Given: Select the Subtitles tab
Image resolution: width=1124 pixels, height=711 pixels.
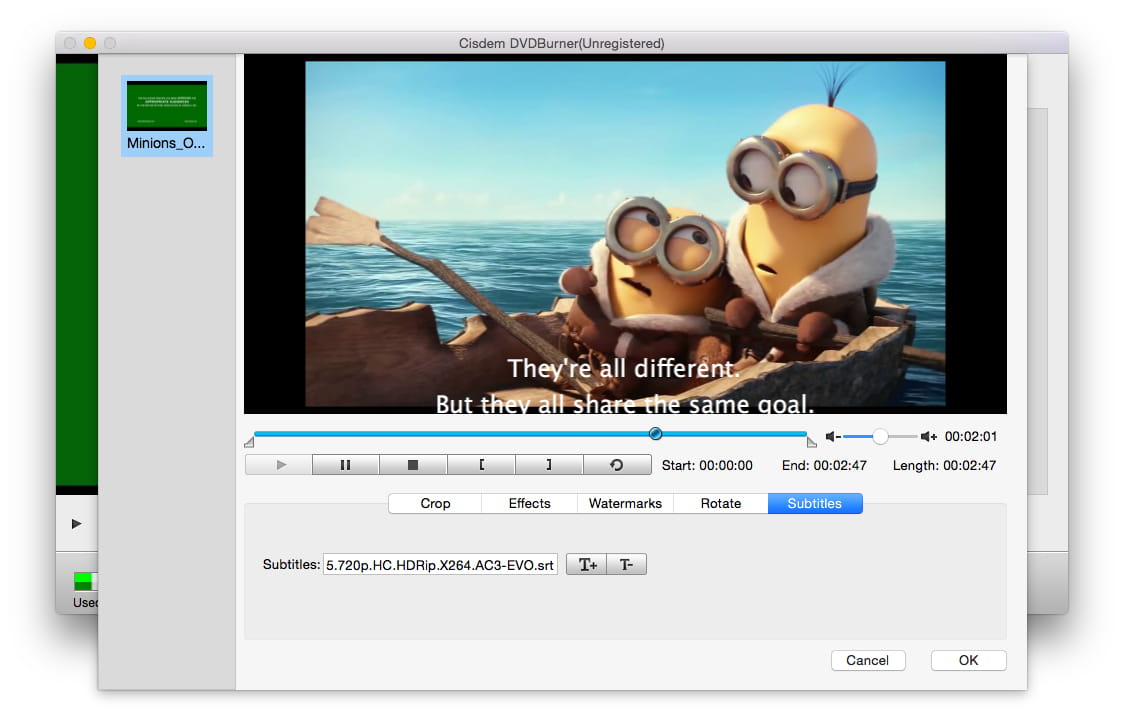Looking at the screenshot, I should (815, 504).
